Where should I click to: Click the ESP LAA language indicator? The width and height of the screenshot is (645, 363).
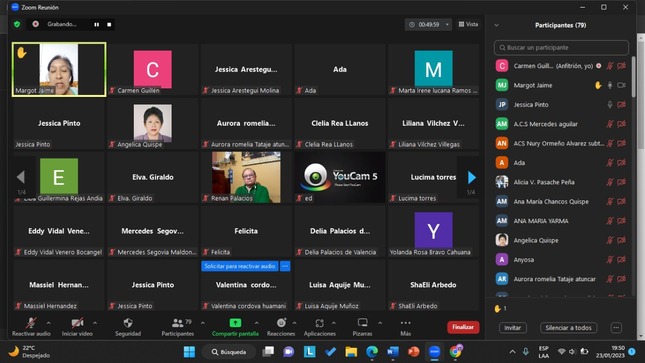(543, 352)
